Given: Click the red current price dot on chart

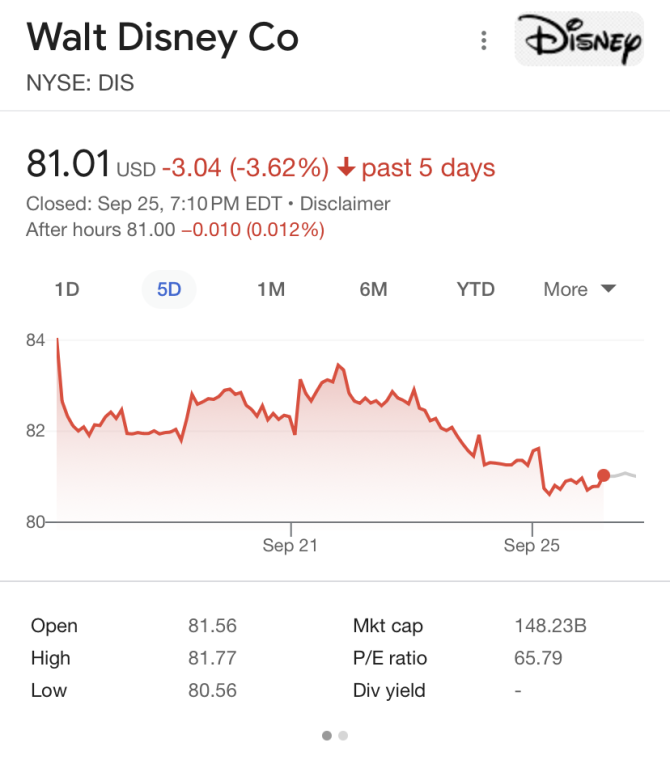Looking at the screenshot, I should coord(603,475).
